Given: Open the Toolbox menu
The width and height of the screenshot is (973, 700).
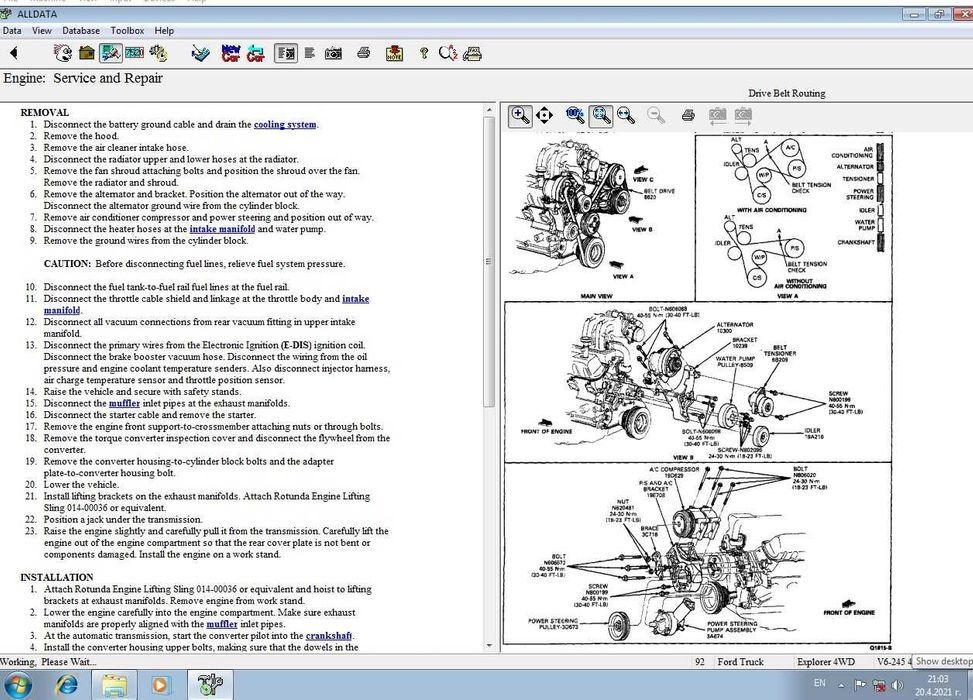Looking at the screenshot, I should (x=127, y=30).
